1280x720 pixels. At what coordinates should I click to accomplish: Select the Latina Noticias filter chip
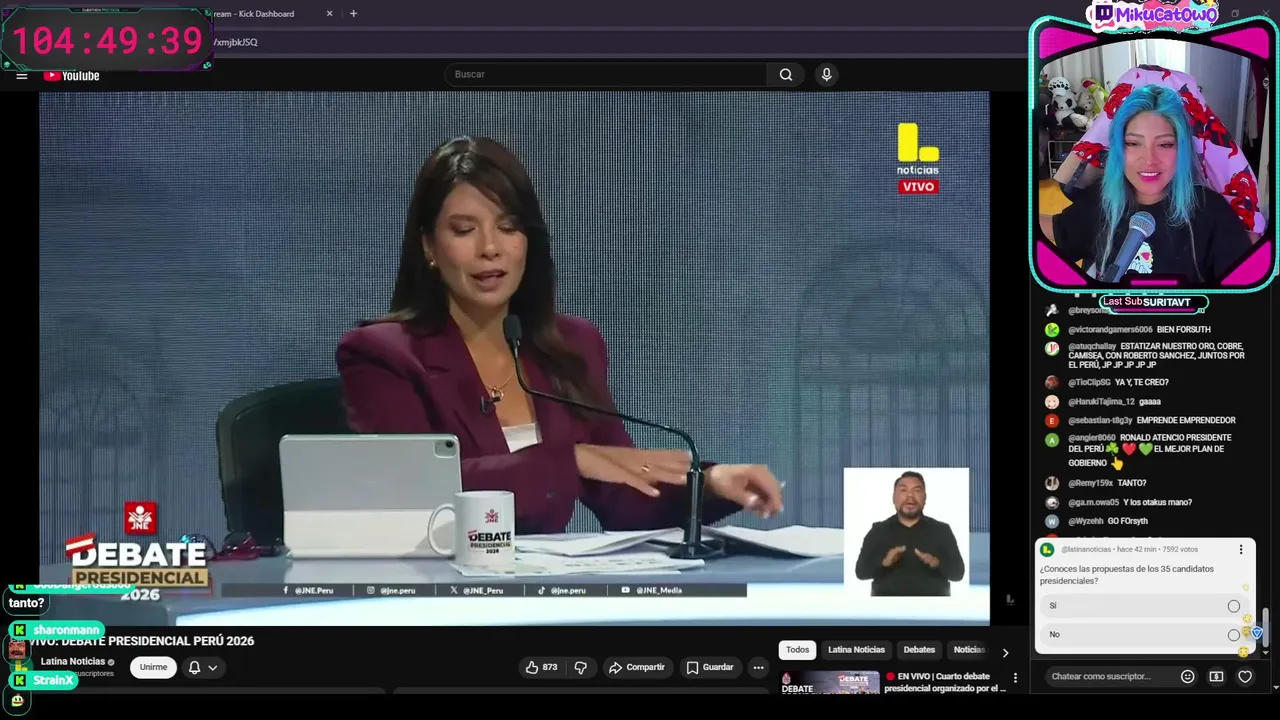click(856, 650)
